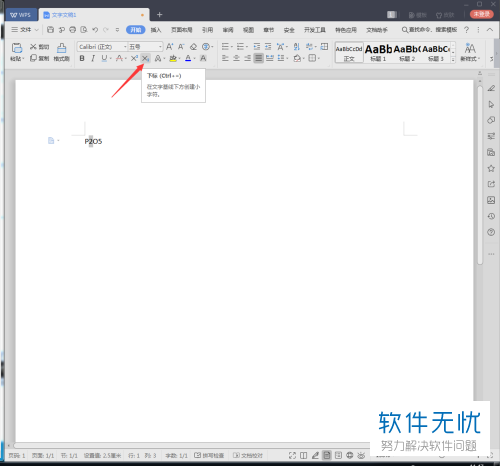This screenshot has width=500, height=466.
Task: Open the paragraph shading fill dropdown
Action: (x=304, y=59)
